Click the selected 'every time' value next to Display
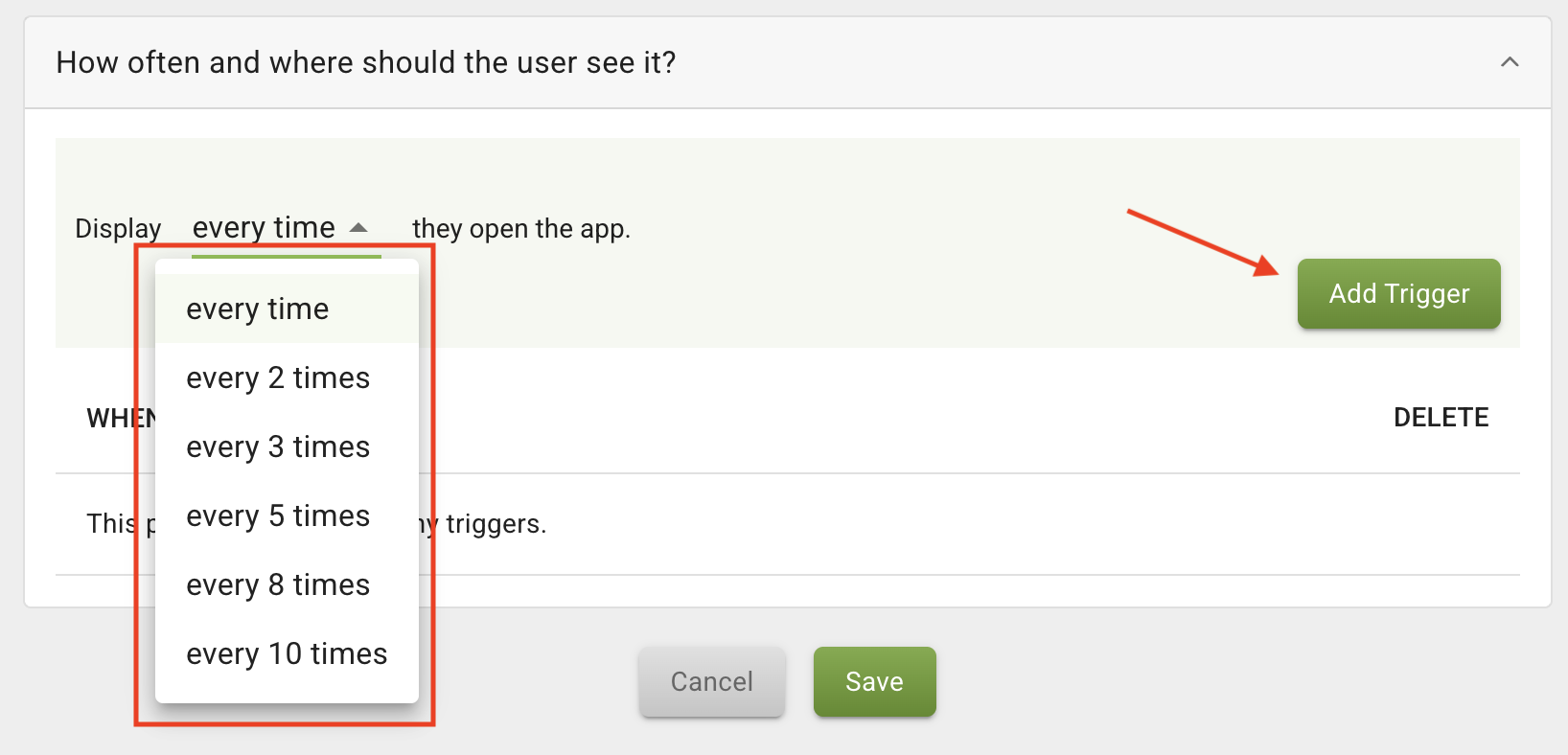The width and height of the screenshot is (1568, 755). [x=264, y=228]
